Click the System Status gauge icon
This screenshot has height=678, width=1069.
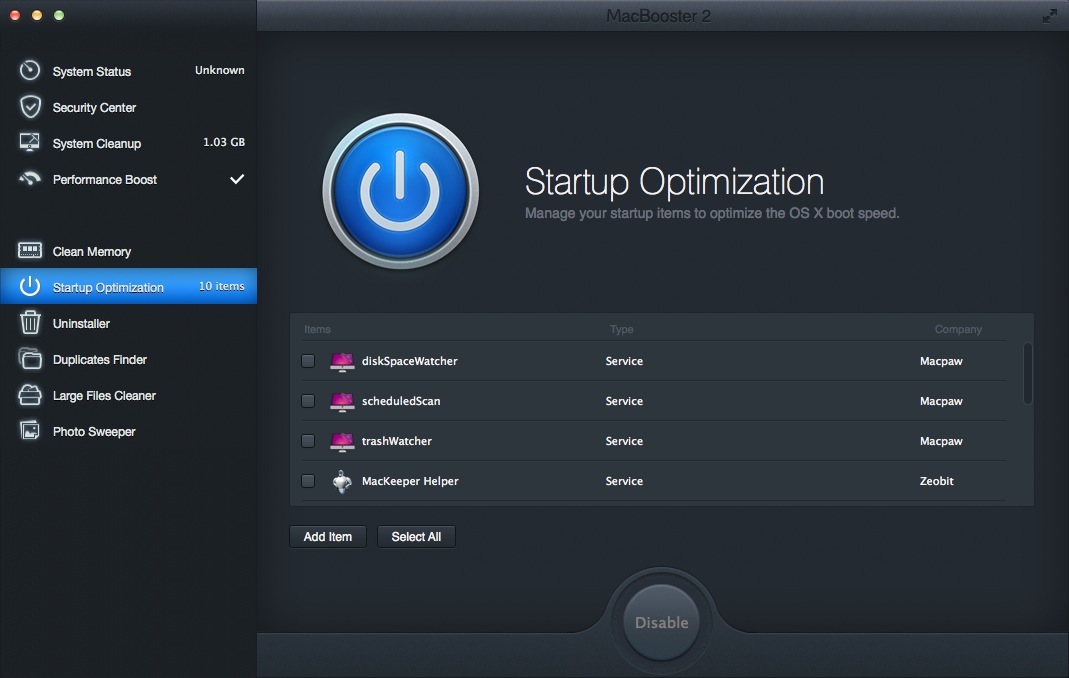(30, 71)
